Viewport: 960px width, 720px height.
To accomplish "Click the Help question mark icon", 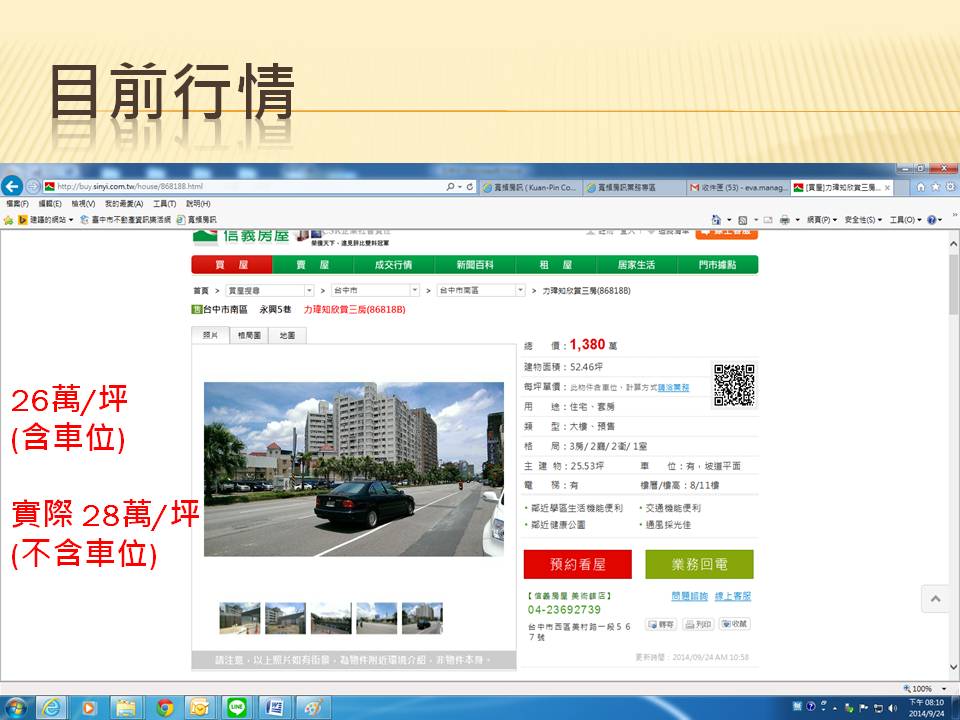I will [x=931, y=220].
